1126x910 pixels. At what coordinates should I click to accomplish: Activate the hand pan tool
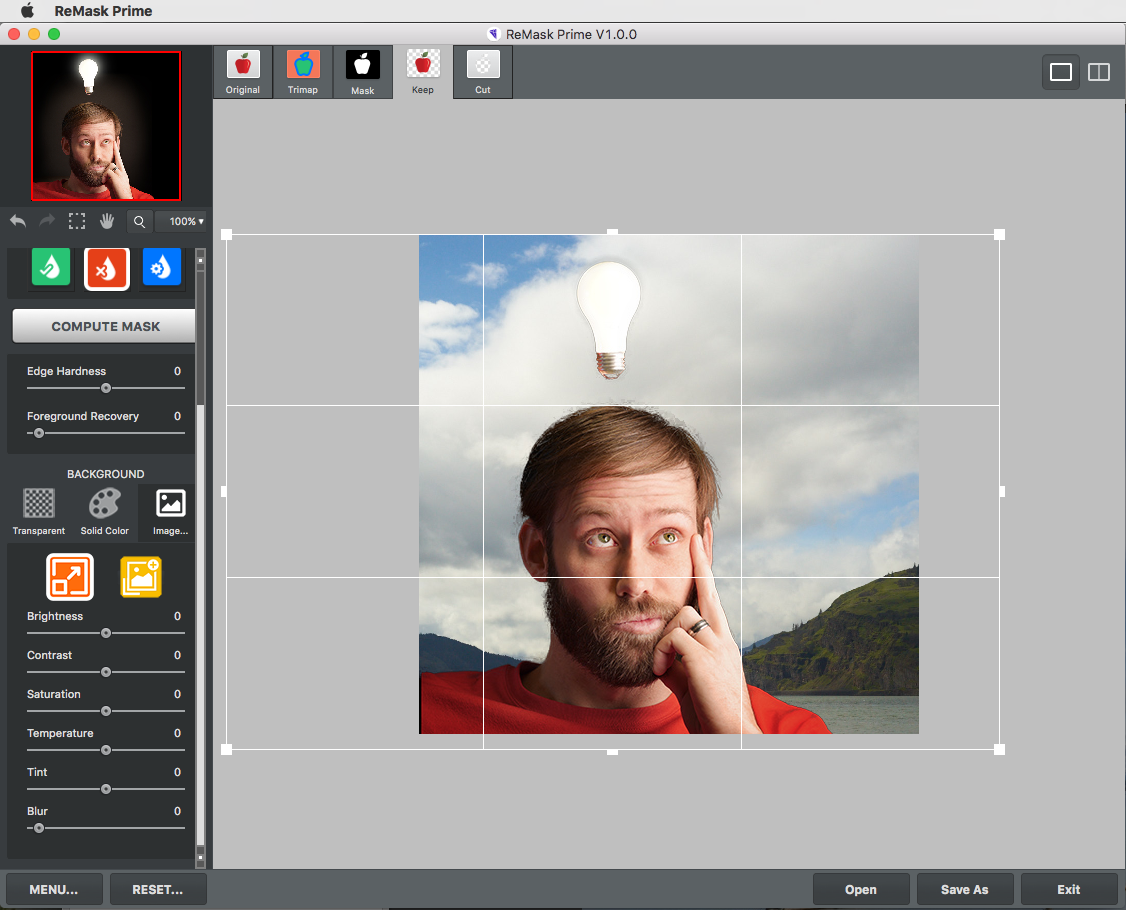pos(107,221)
